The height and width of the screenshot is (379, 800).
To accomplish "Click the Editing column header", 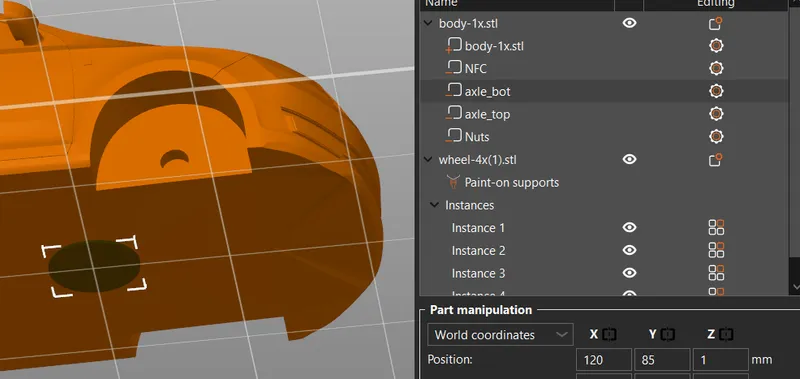I will (x=716, y=4).
